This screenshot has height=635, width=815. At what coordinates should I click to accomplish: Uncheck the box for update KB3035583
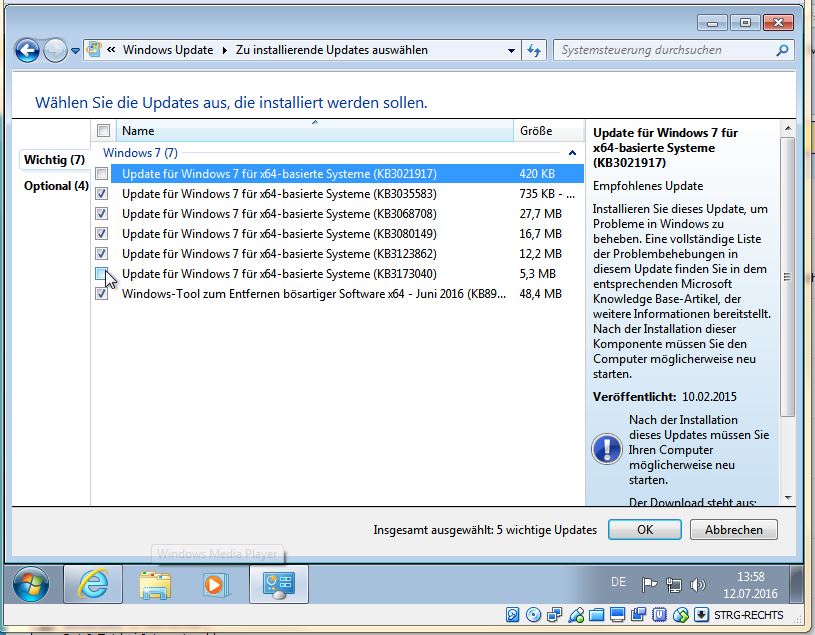[x=102, y=194]
